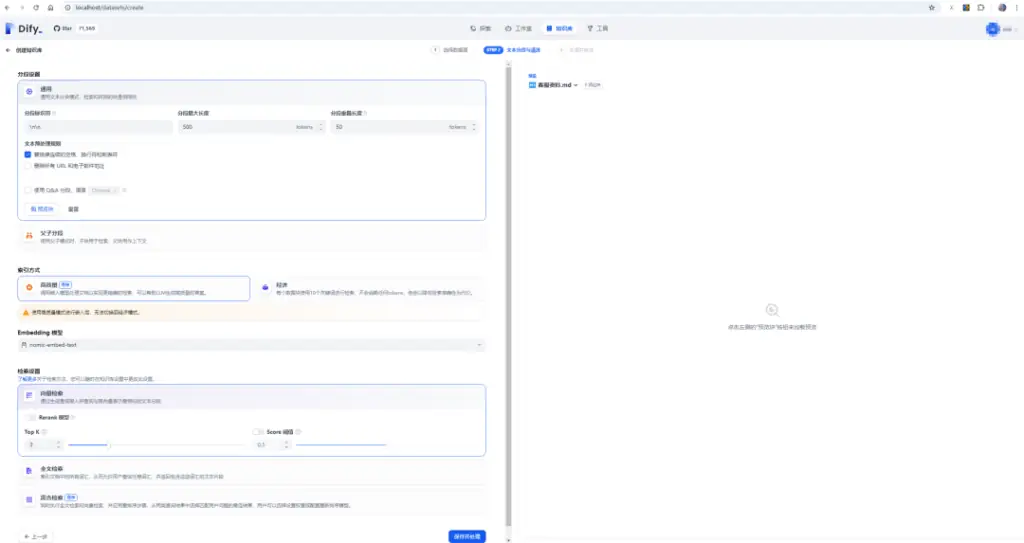Screen dimensions: 1024x543
Task: Expand the document file selector dropdown
Action: coord(554,85)
